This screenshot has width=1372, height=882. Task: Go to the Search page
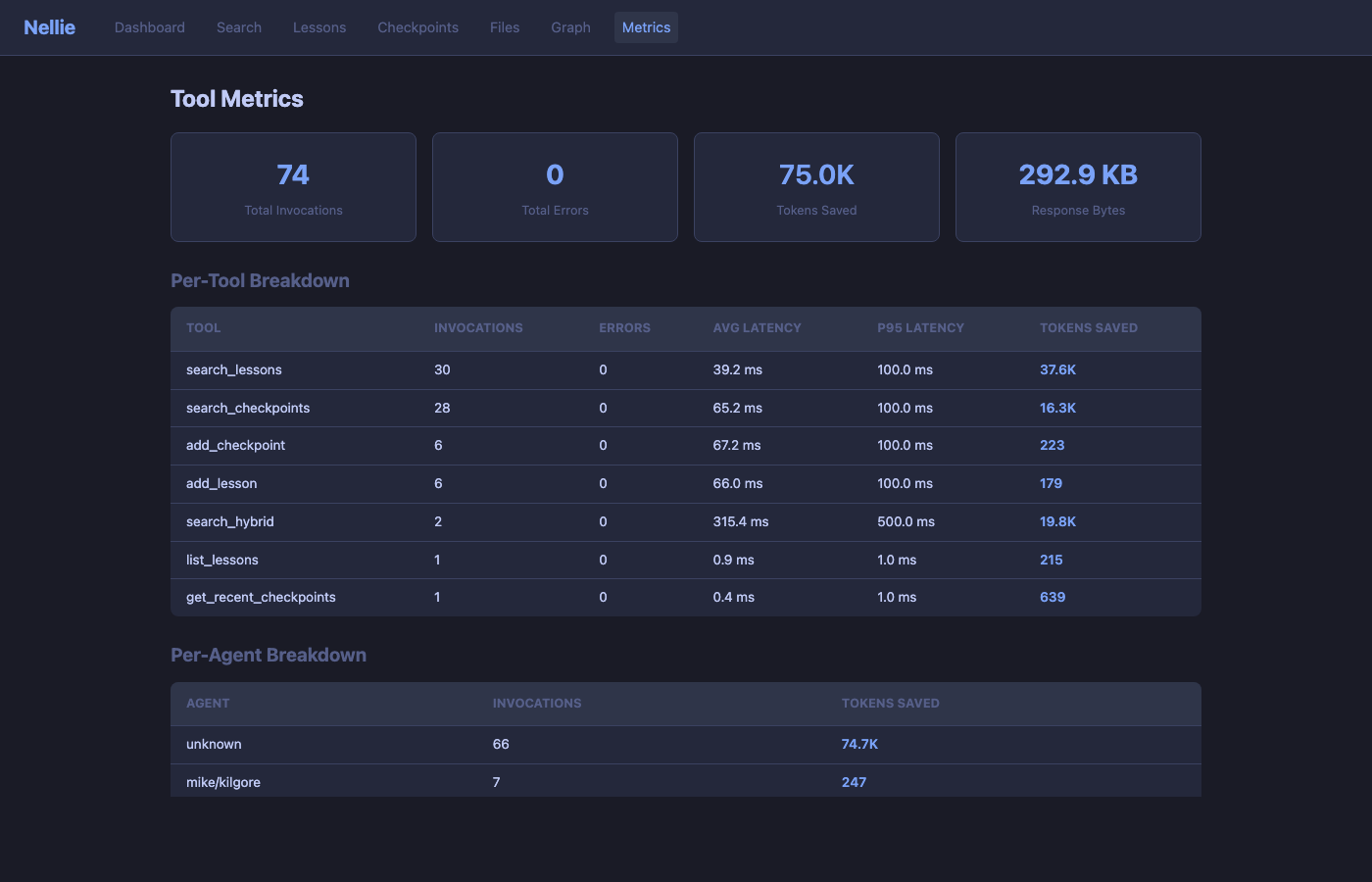point(238,27)
